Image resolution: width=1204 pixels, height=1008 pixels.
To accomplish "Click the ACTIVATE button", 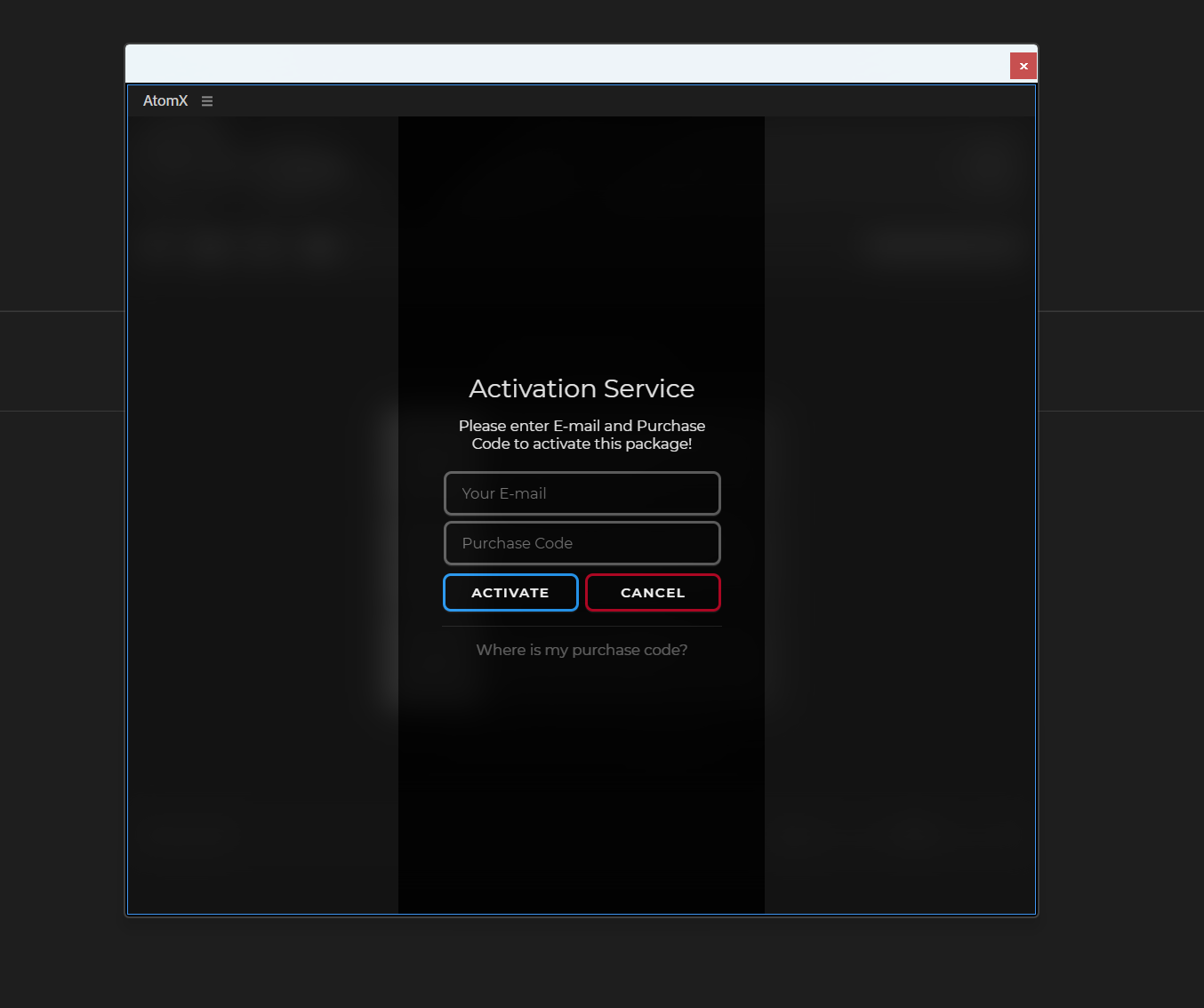I will pos(510,593).
